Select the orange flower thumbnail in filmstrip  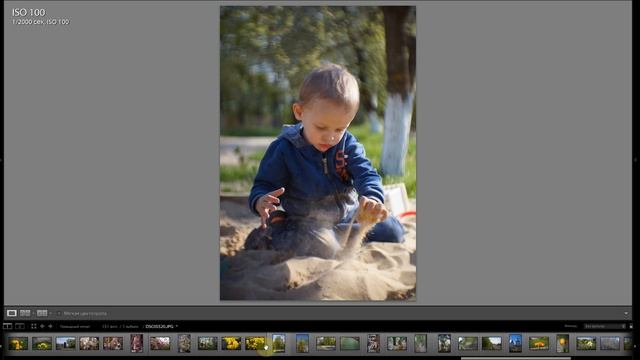click(539, 343)
